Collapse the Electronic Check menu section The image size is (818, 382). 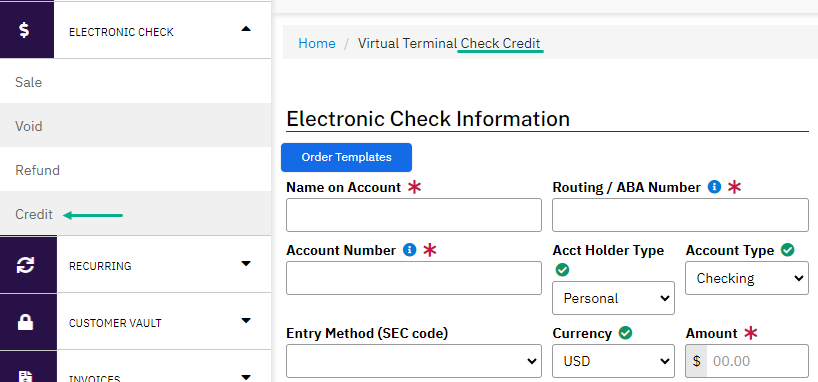pyautogui.click(x=246, y=29)
